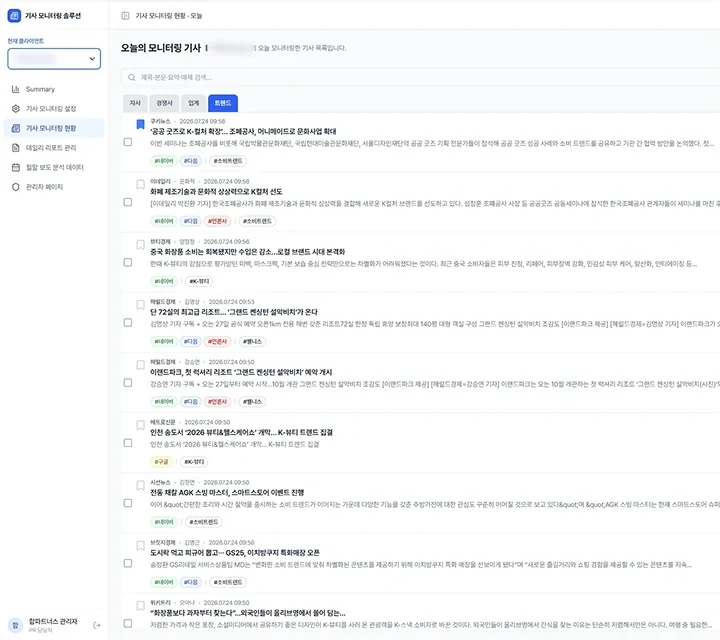This screenshot has height=640, width=720.
Task: Click #다음 tag on '이랜드파크' article
Action: [x=191, y=402]
